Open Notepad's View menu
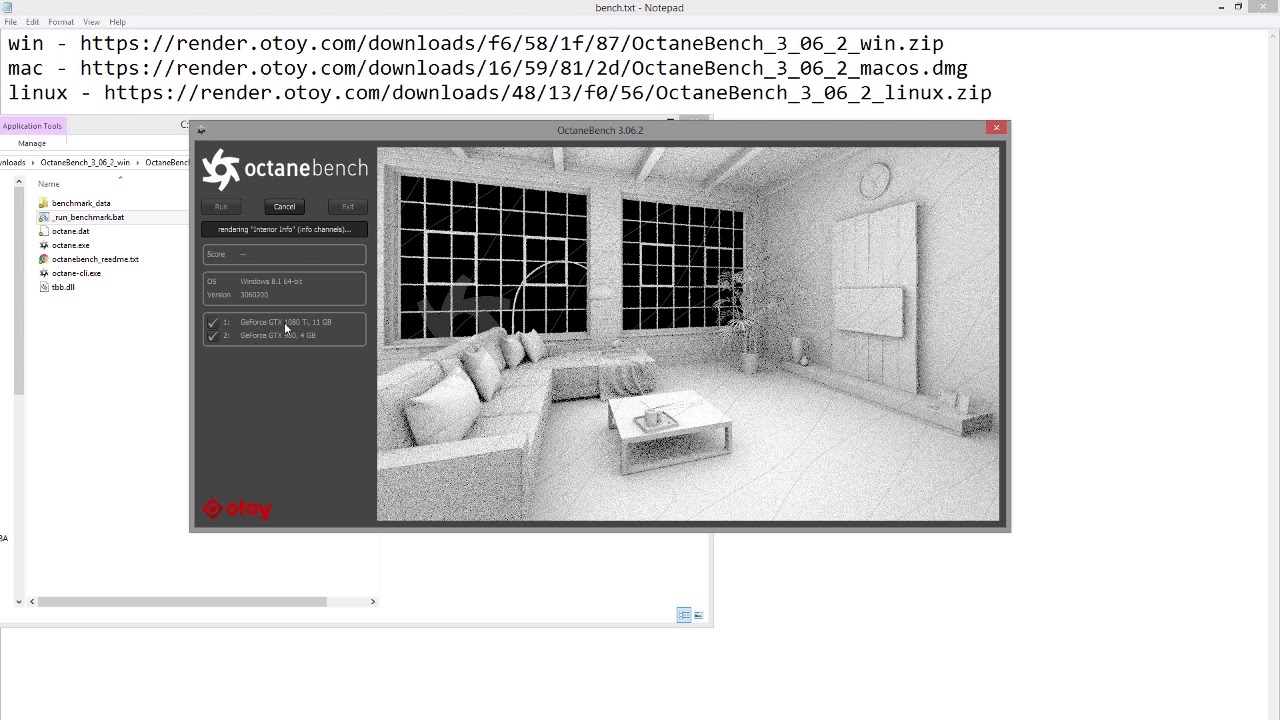This screenshot has width=1280, height=720. point(91,22)
